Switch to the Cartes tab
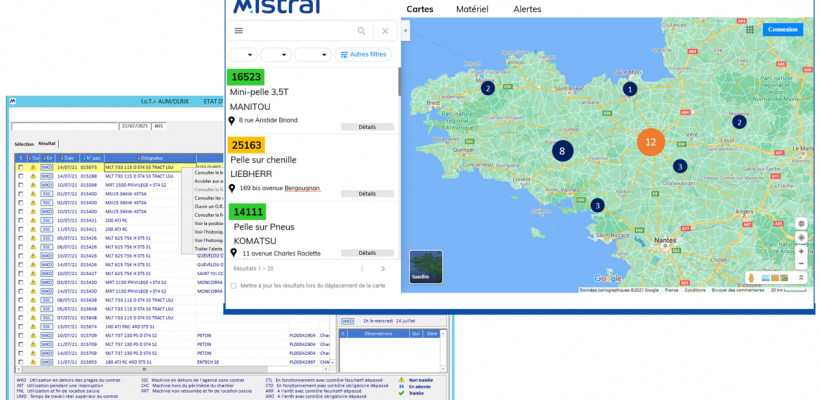The height and width of the screenshot is (400, 820). [420, 9]
